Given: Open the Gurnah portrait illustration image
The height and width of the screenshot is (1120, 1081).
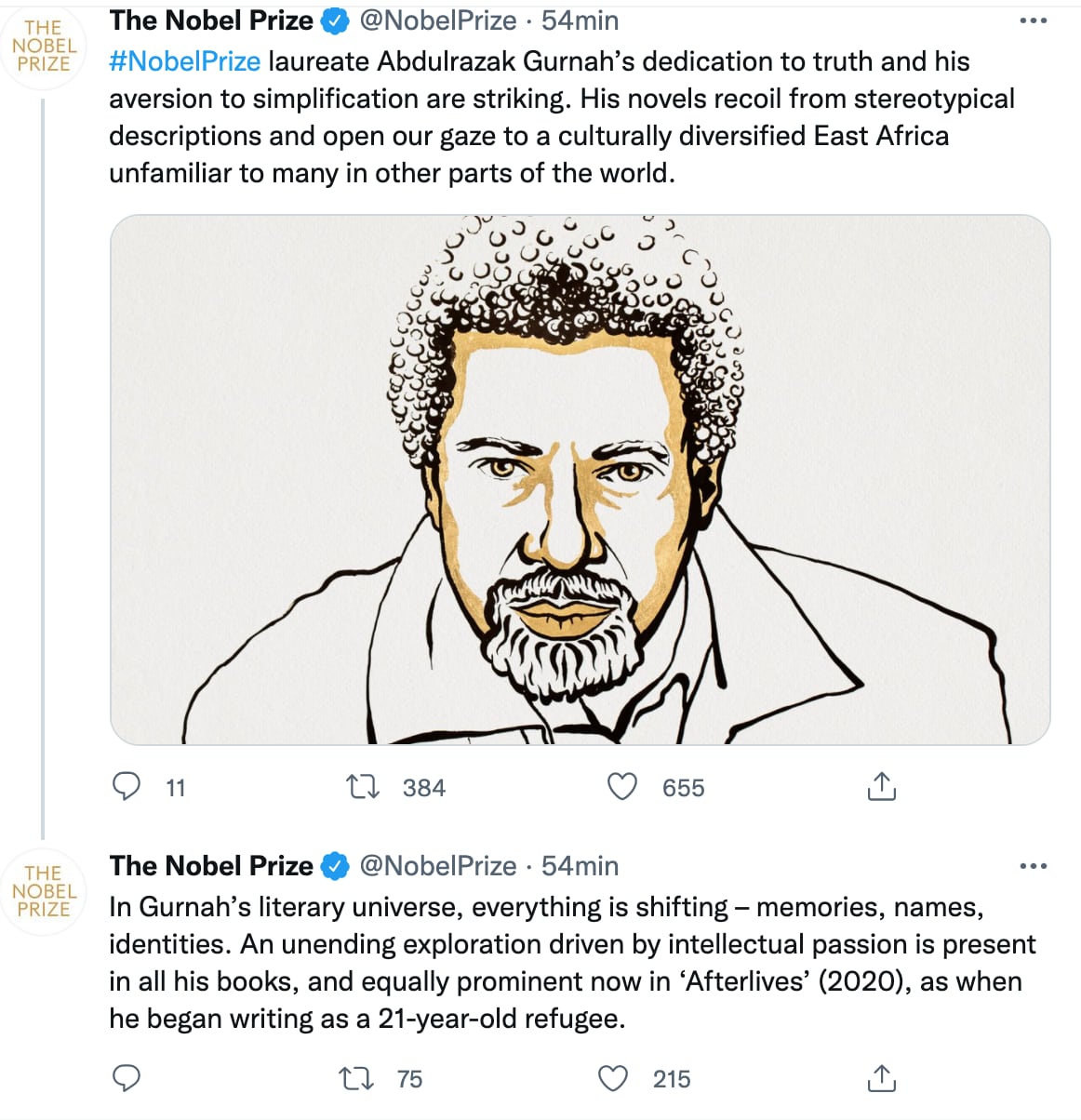Looking at the screenshot, I should click(x=580, y=480).
